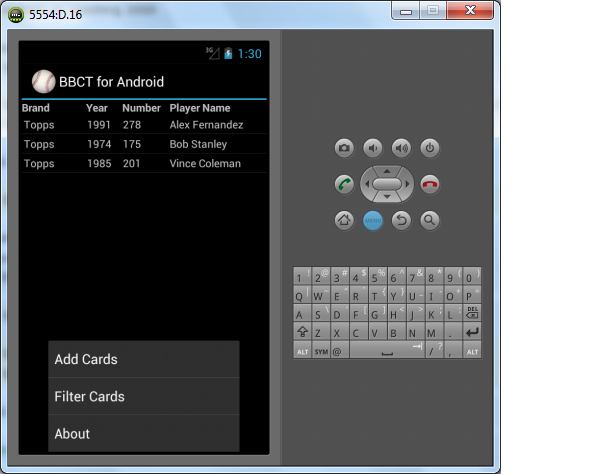Click the emulator window title icon
Screen dimensions: 614x474
(16, 15)
